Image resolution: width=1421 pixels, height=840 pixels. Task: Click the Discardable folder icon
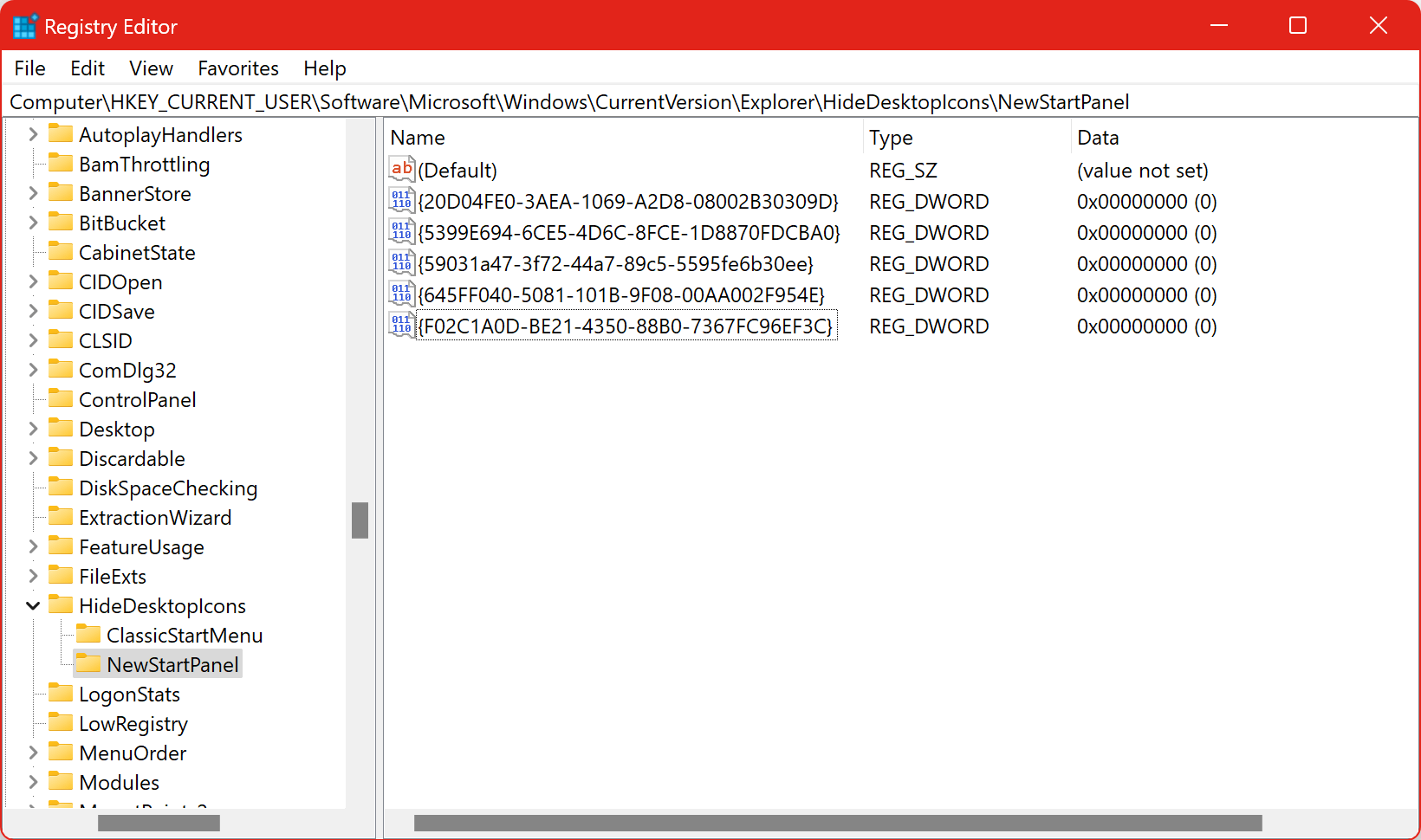[x=61, y=457]
